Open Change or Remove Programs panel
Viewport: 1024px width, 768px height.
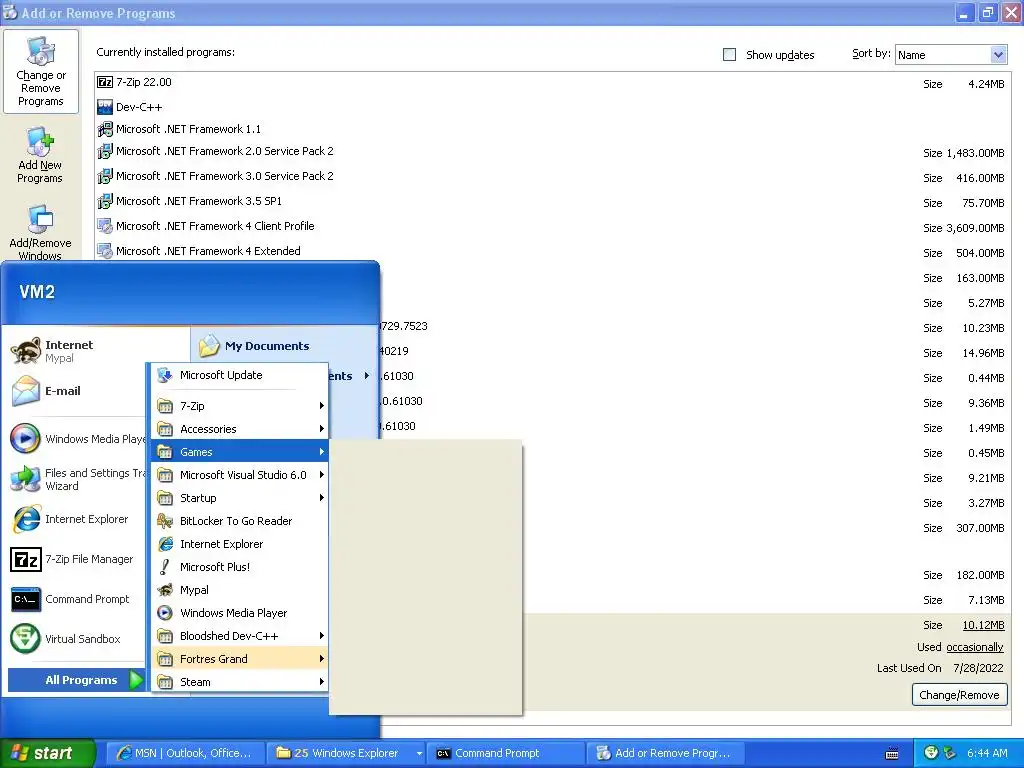coord(40,71)
